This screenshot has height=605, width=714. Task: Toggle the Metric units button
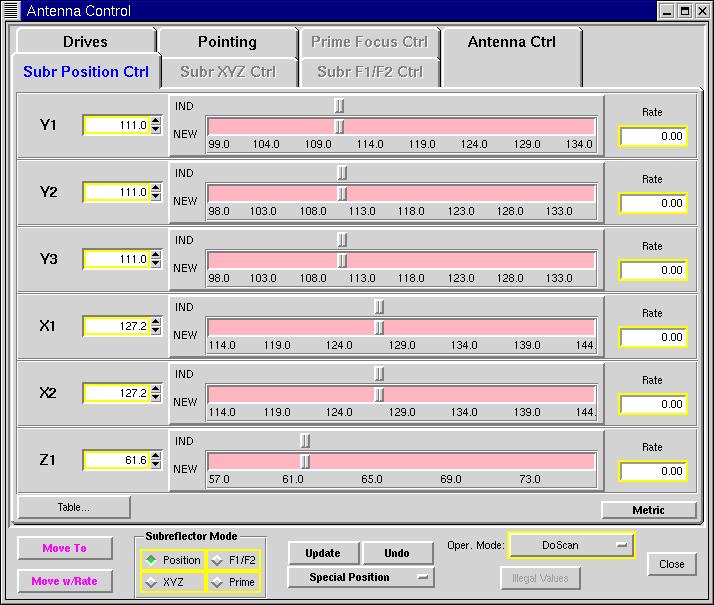648,510
